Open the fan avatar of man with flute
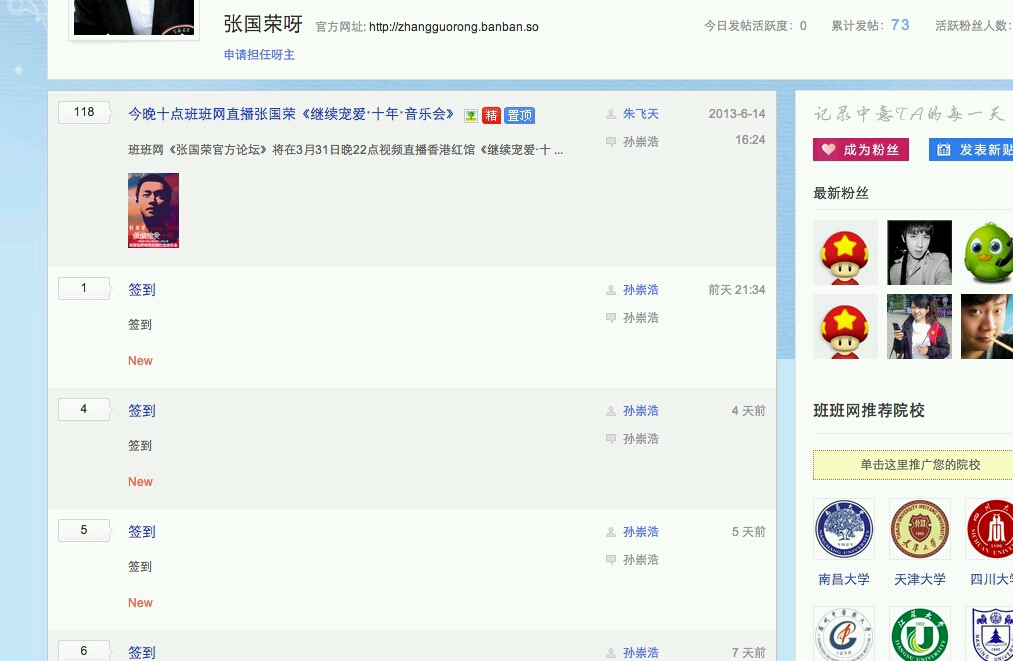The height and width of the screenshot is (661, 1013). (x=987, y=326)
